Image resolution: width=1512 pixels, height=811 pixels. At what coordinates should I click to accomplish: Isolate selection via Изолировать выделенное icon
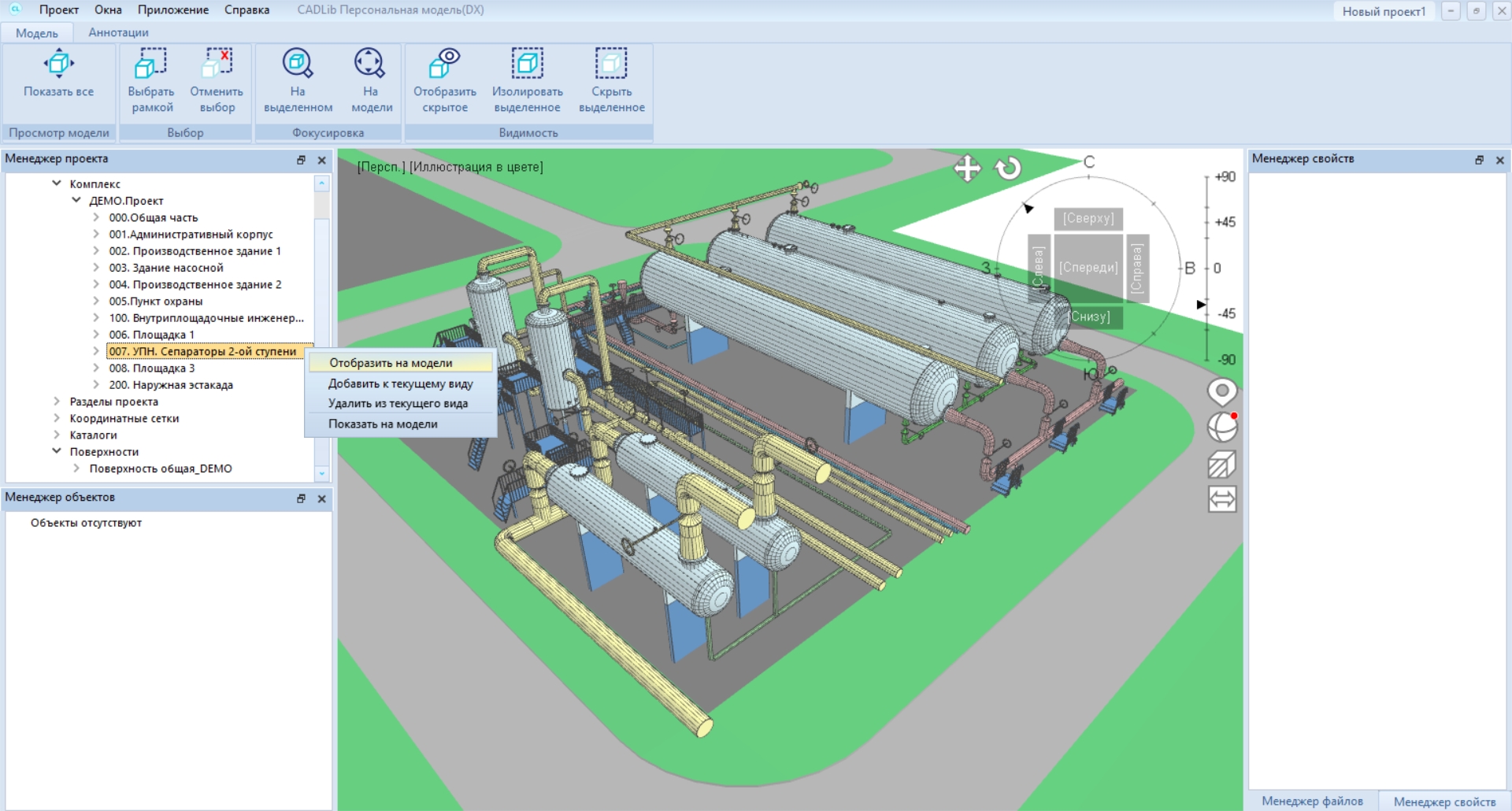point(527,64)
